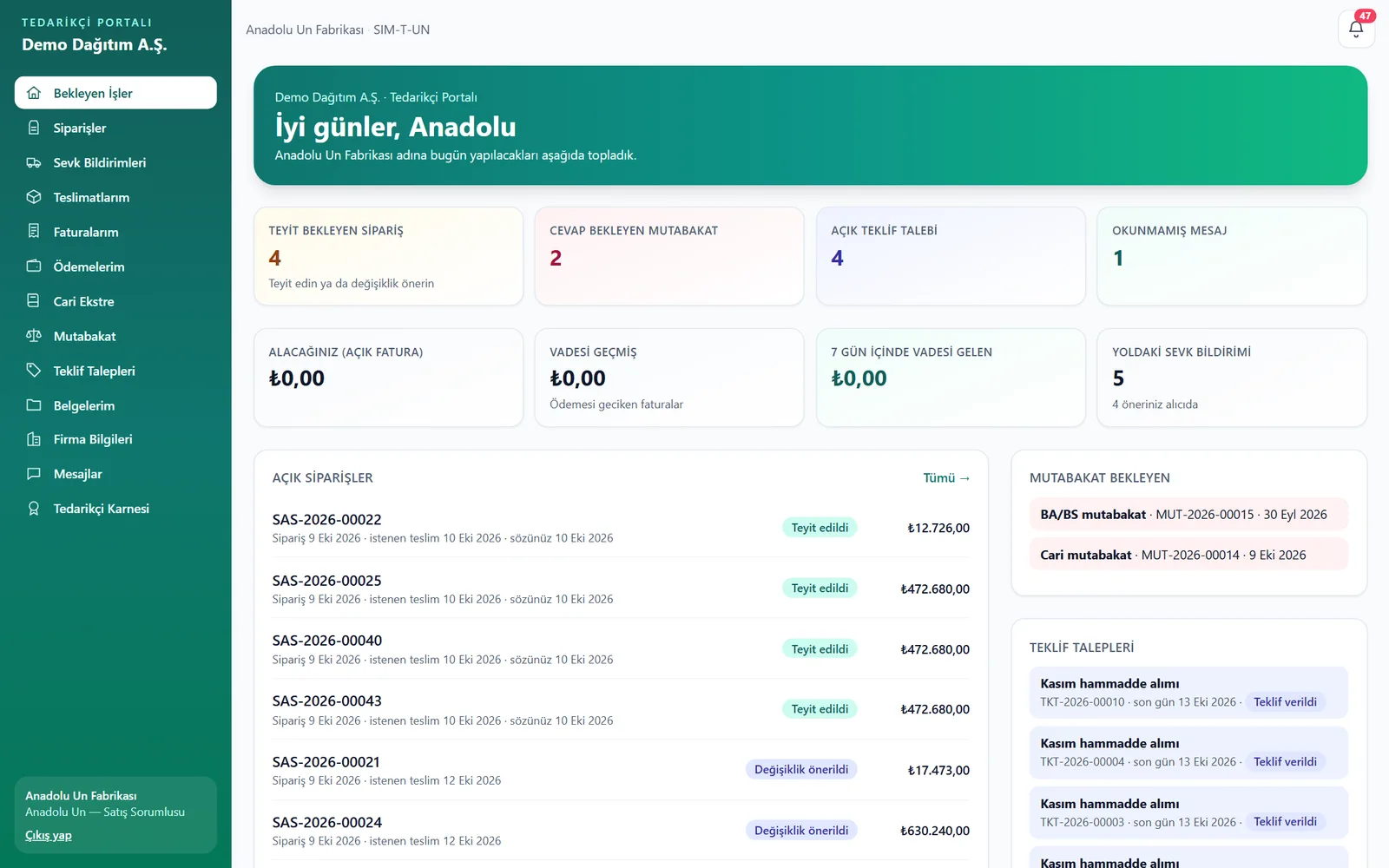The width and height of the screenshot is (1389, 868).
Task: Click the Teklif Talepleri tag icon
Action: [x=34, y=371]
